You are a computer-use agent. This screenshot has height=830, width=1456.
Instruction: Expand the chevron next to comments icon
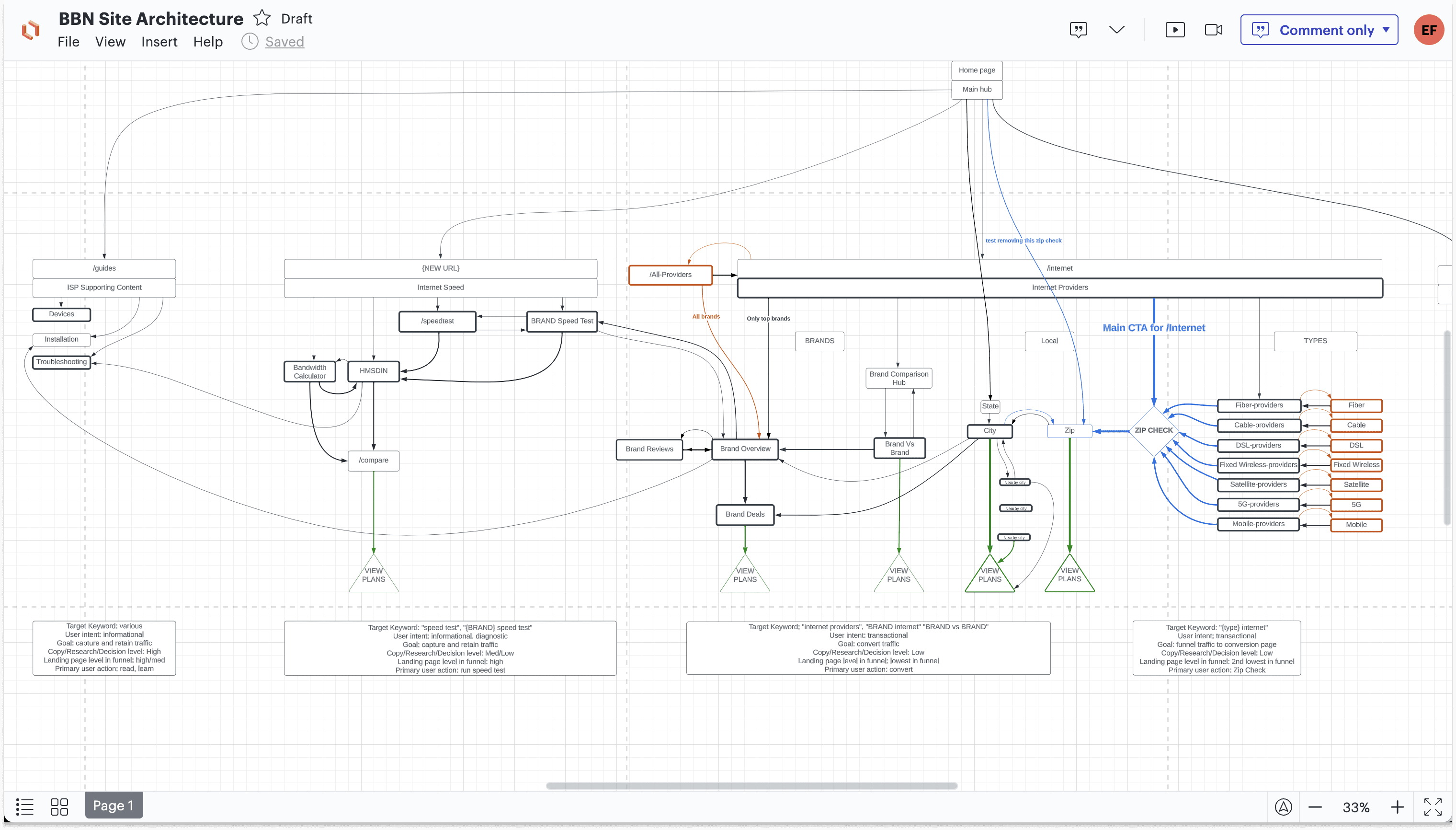1117,30
